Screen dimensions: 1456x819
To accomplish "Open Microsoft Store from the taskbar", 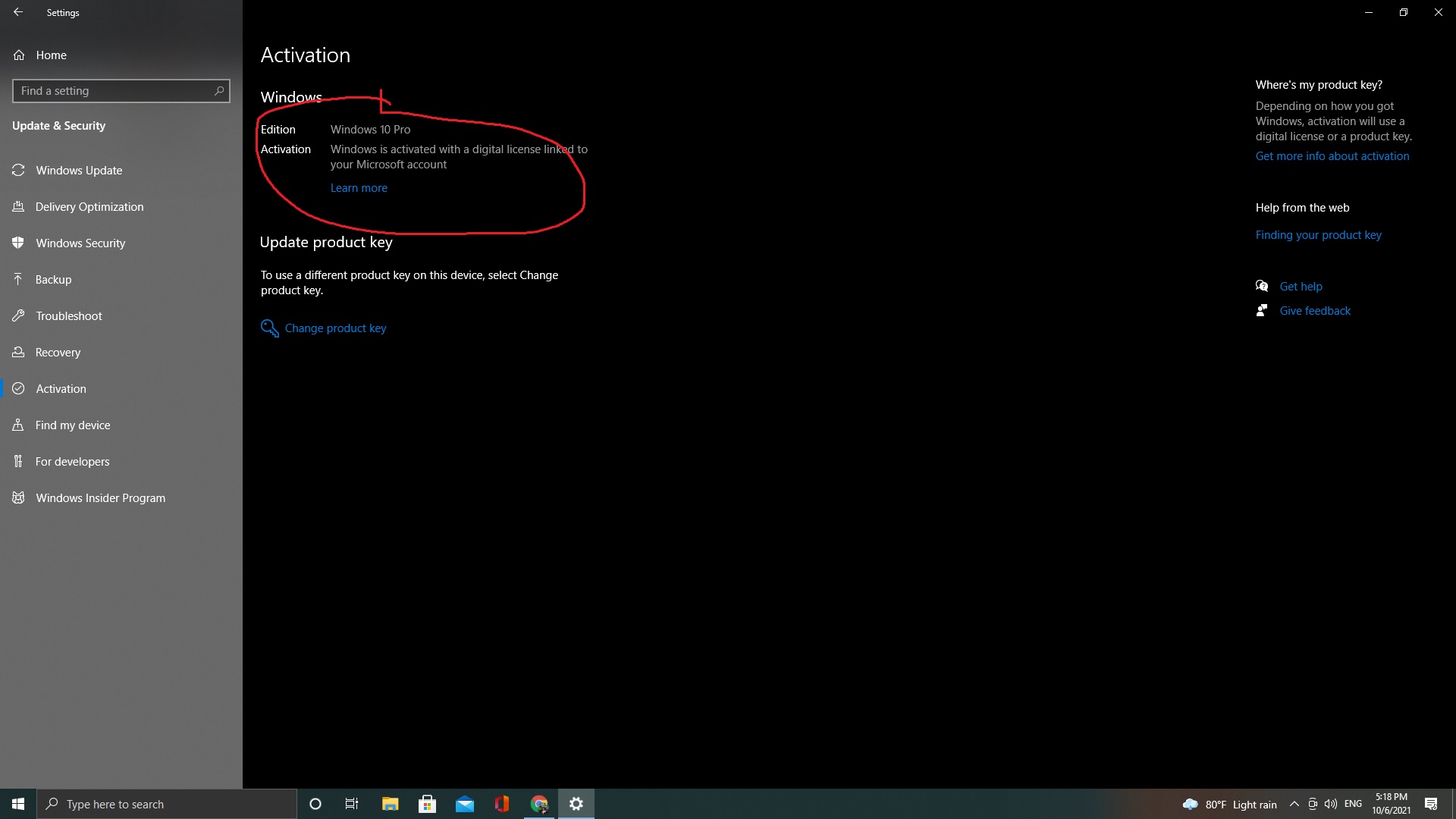I will click(427, 804).
